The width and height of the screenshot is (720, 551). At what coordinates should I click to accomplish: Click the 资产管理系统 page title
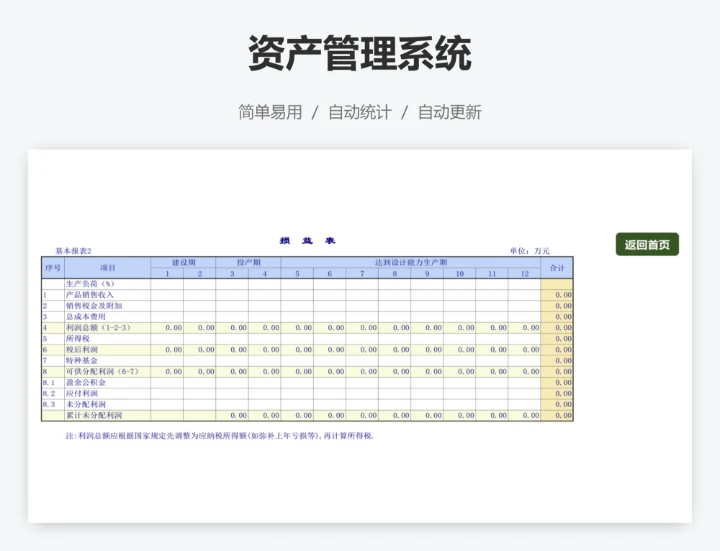[360, 53]
